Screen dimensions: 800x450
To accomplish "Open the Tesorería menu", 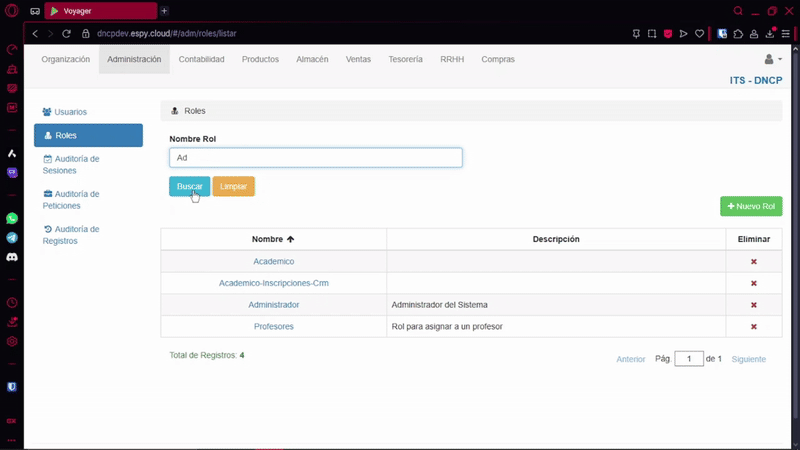I will pyautogui.click(x=405, y=60).
